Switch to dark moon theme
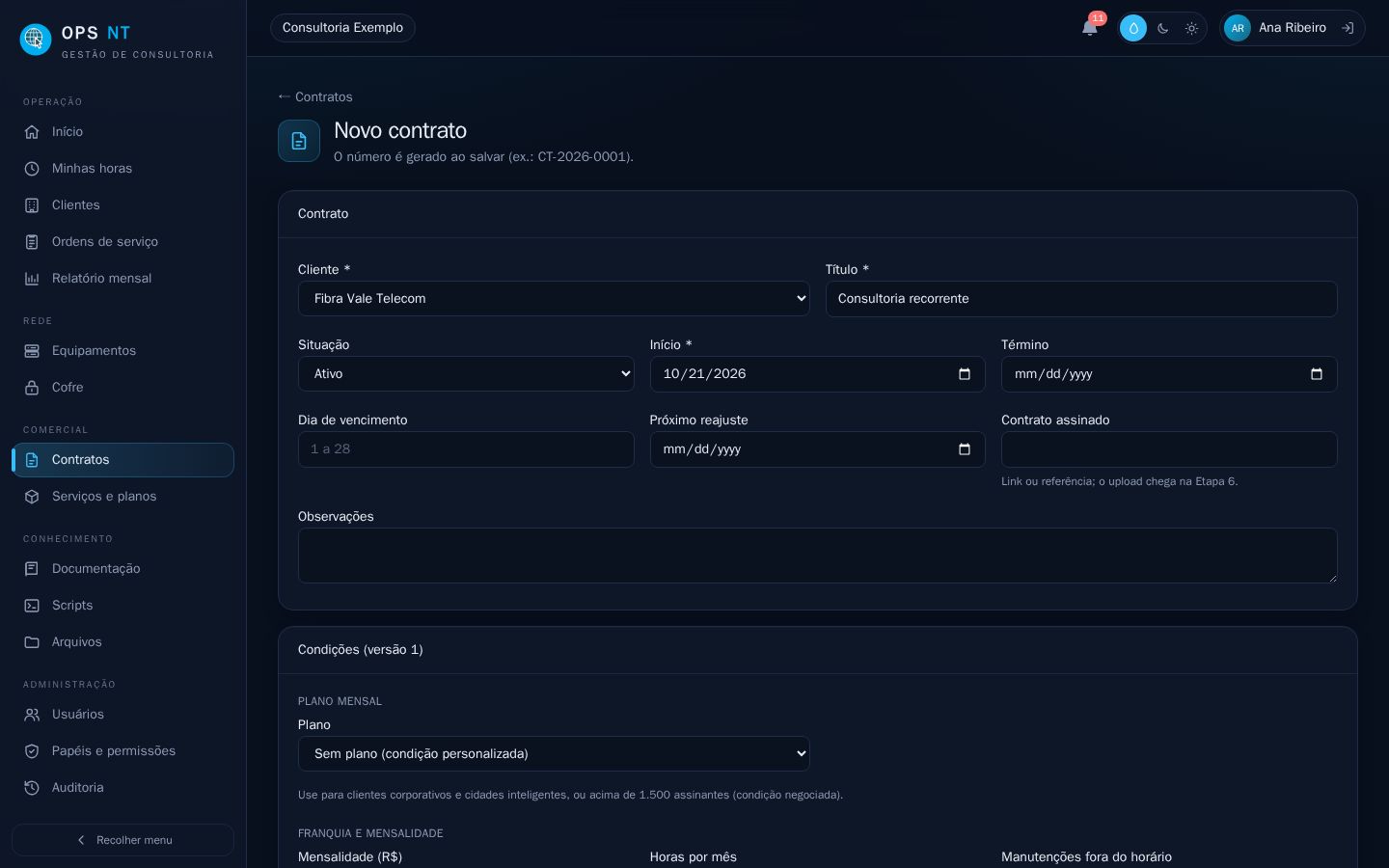Viewport: 1389px width, 868px height. pos(1162,28)
